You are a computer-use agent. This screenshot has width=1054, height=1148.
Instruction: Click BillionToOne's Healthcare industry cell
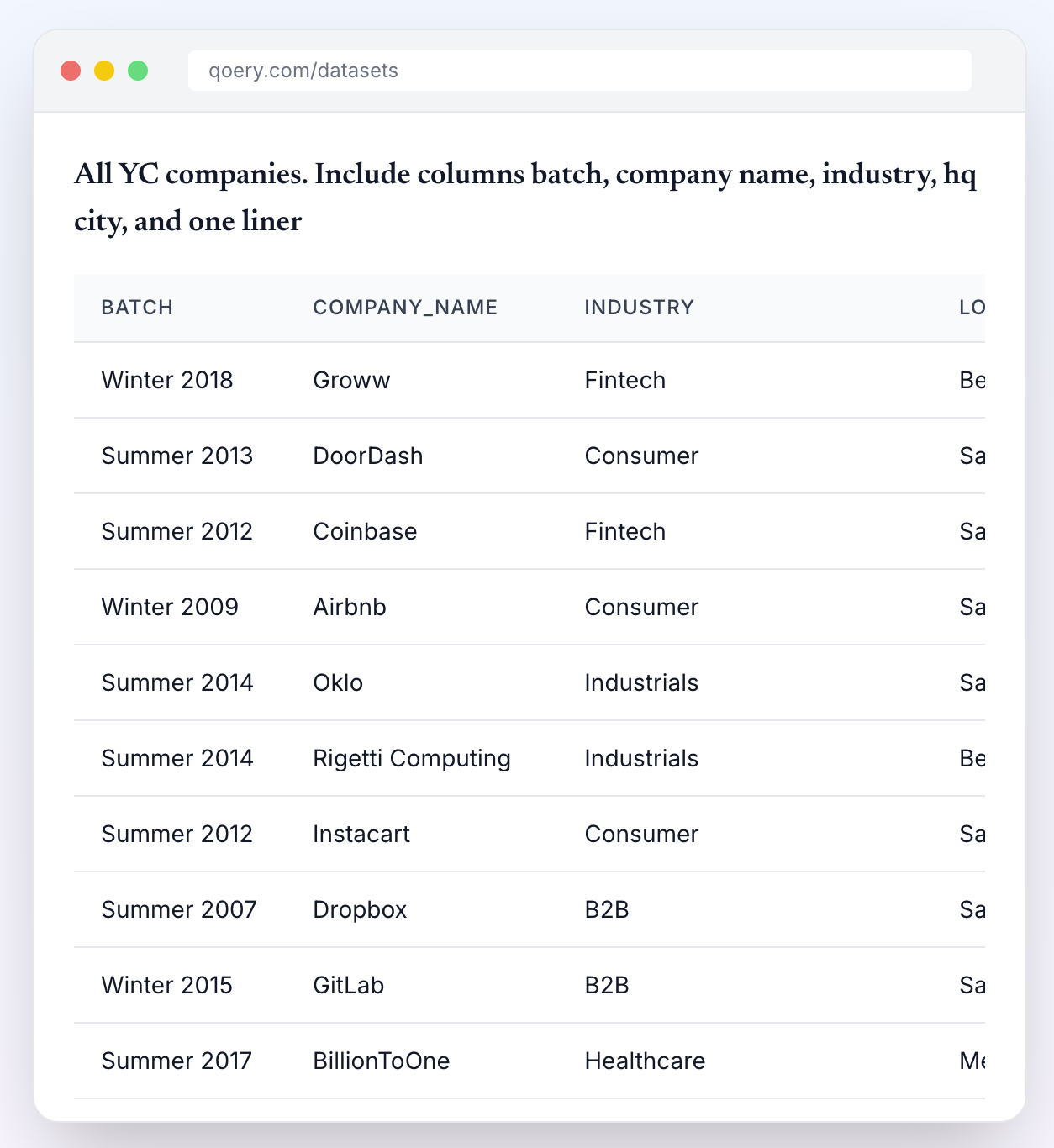tap(645, 1061)
